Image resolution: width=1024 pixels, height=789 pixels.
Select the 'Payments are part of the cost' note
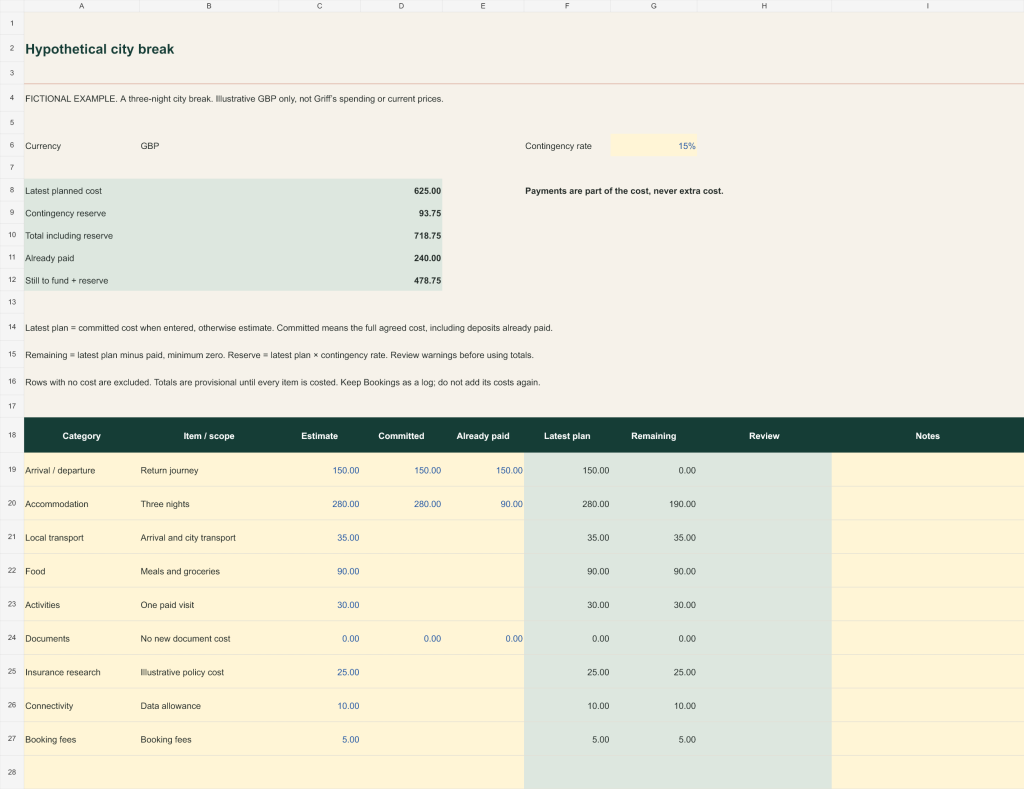coord(624,191)
